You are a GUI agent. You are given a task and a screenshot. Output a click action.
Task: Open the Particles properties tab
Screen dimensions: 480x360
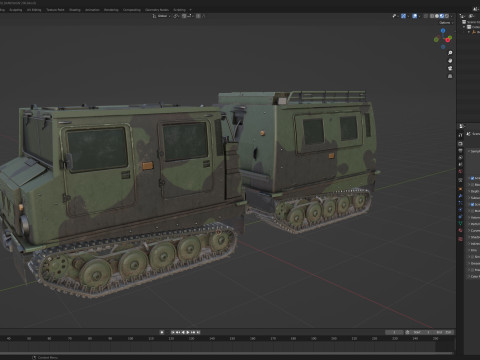click(x=460, y=203)
